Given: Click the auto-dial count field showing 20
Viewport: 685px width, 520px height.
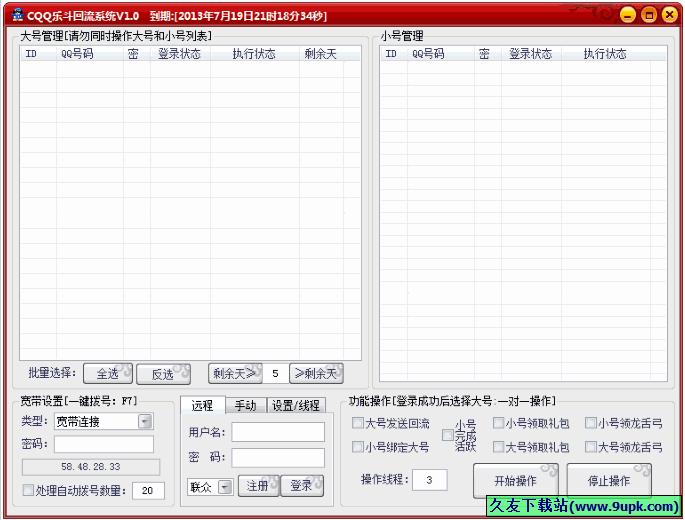Looking at the screenshot, I should [148, 490].
